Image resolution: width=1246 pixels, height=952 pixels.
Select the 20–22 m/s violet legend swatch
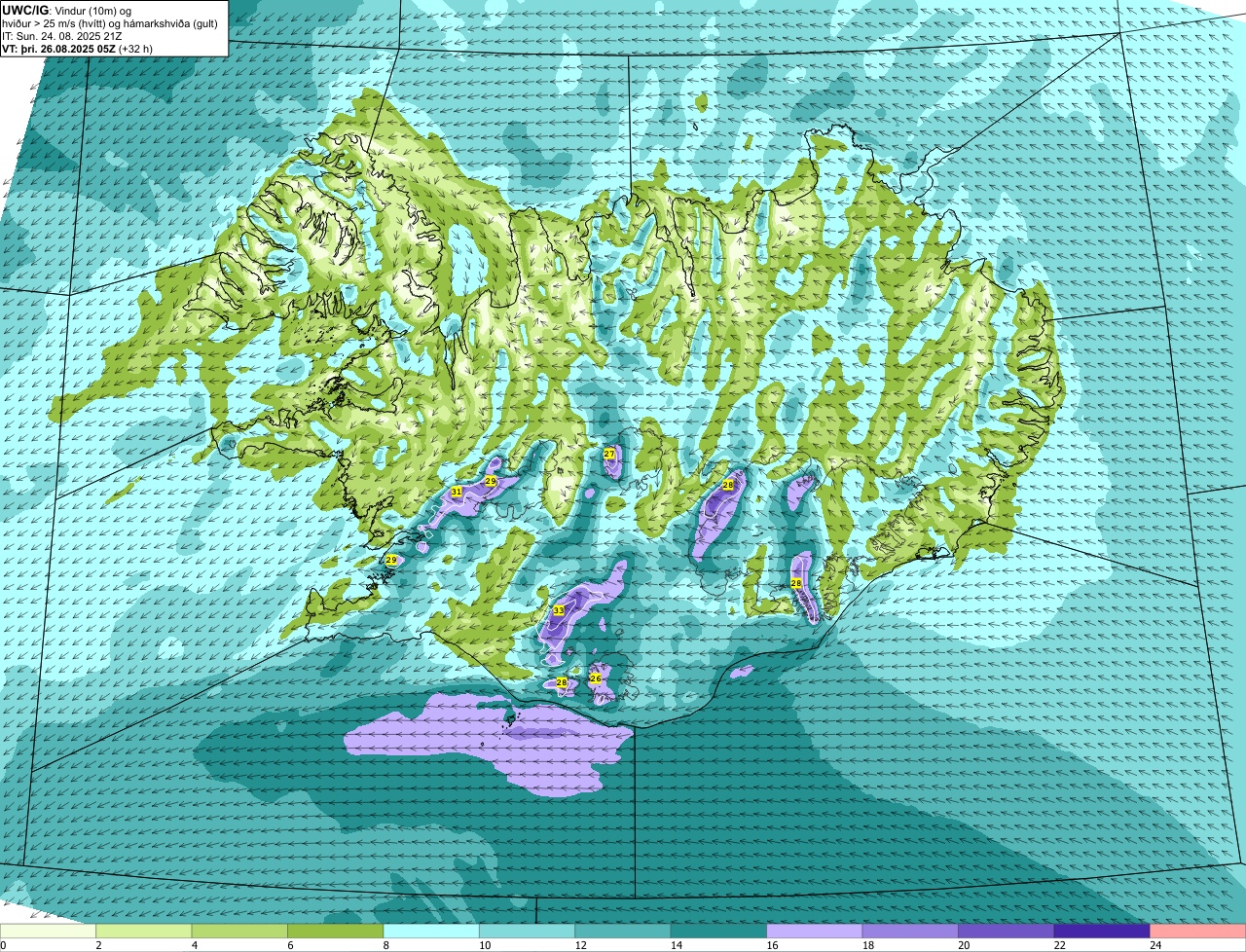(x=1007, y=931)
